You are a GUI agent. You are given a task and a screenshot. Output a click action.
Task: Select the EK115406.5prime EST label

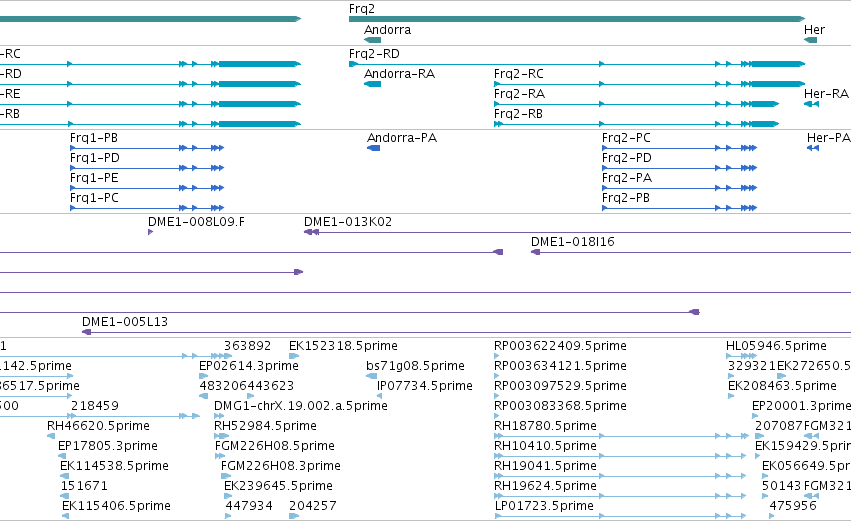pyautogui.click(x=116, y=506)
